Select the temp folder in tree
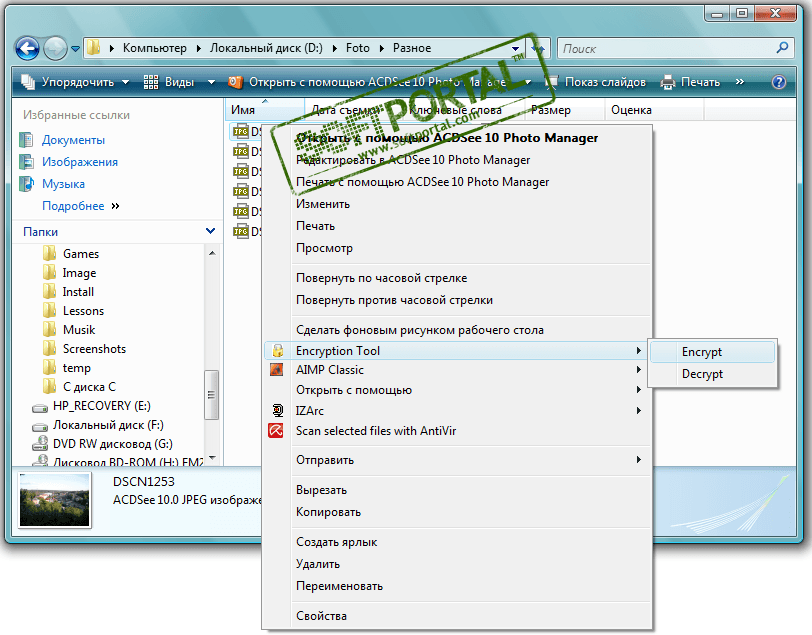812x635 pixels. tap(77, 368)
